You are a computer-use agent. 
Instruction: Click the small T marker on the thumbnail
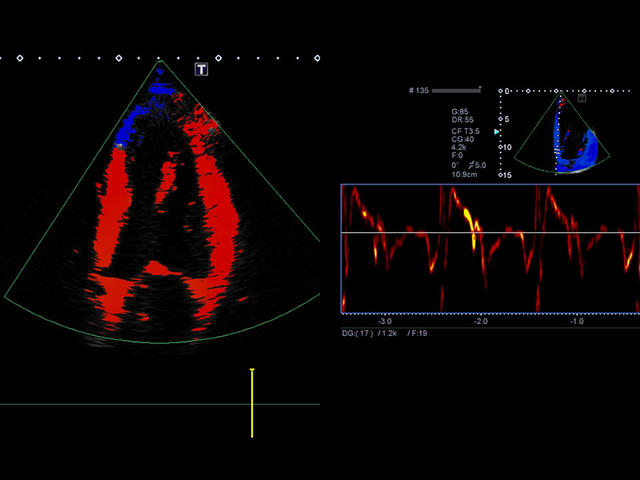pyautogui.click(x=582, y=98)
